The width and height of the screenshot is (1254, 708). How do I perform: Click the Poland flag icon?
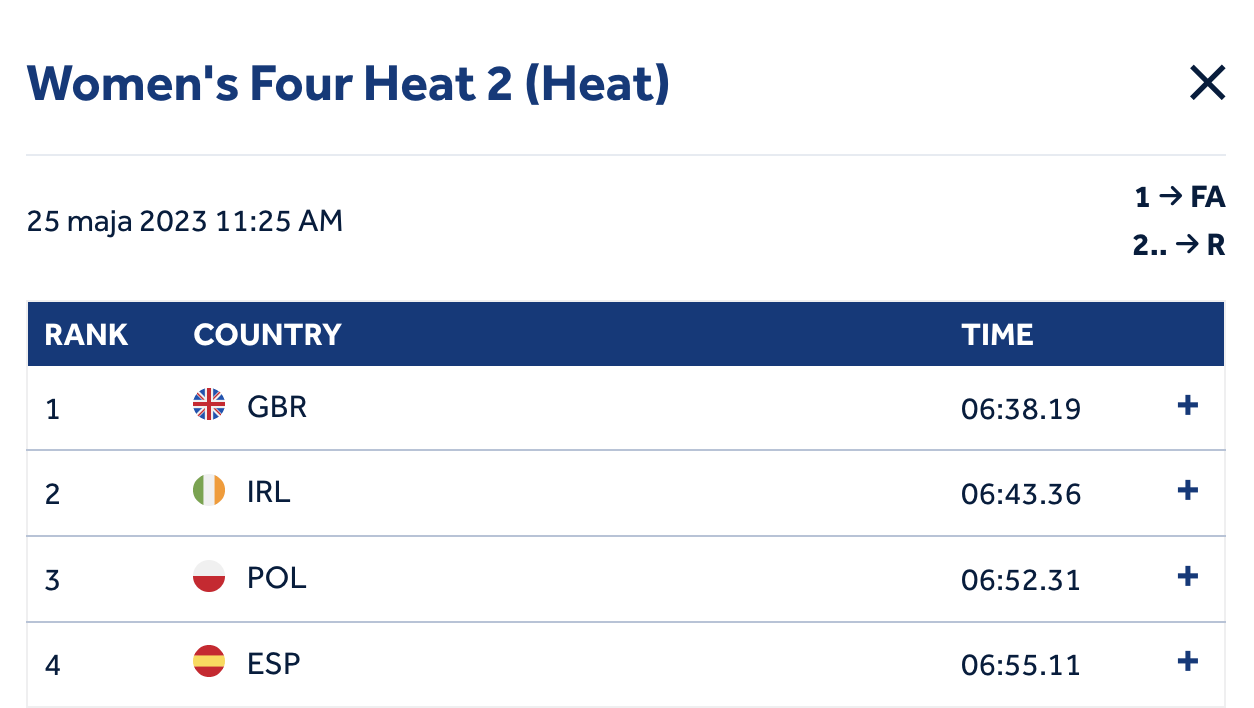[x=209, y=577]
